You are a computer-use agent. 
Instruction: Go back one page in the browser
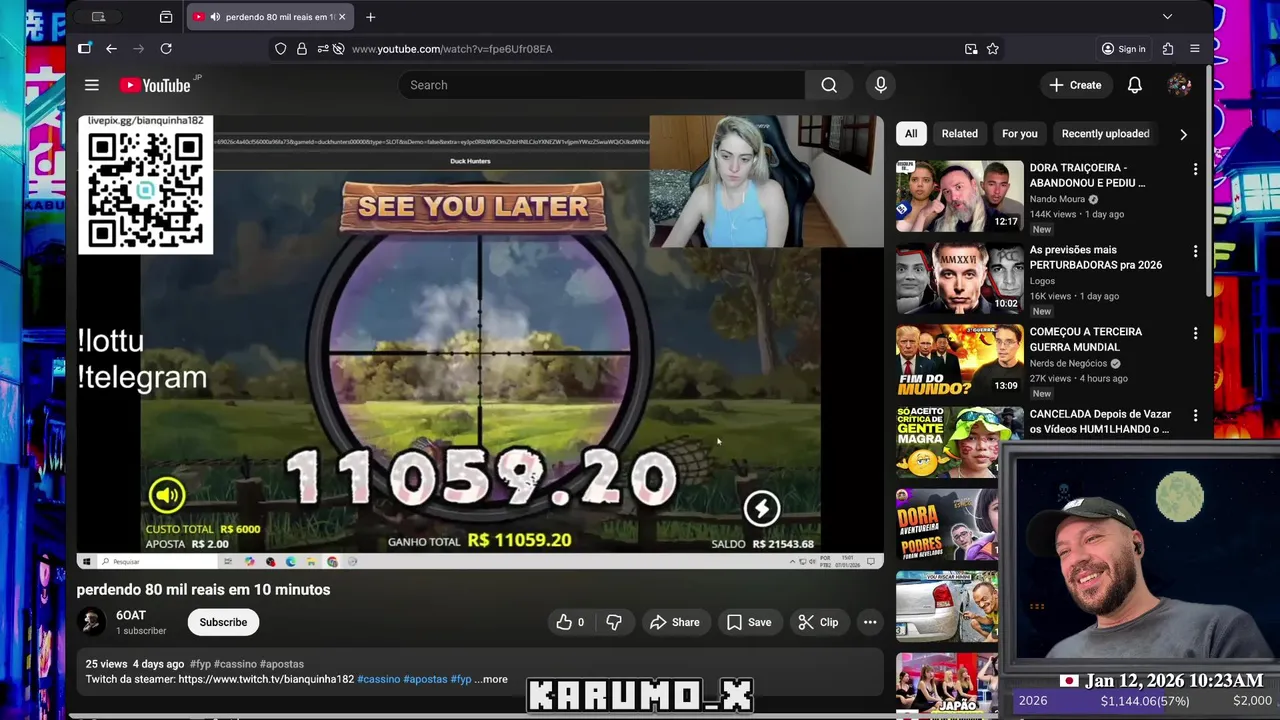click(x=111, y=49)
